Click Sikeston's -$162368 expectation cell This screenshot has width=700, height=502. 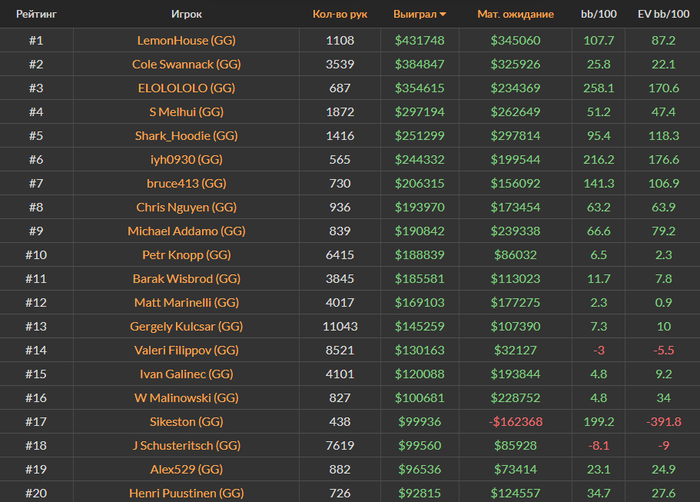tap(516, 422)
